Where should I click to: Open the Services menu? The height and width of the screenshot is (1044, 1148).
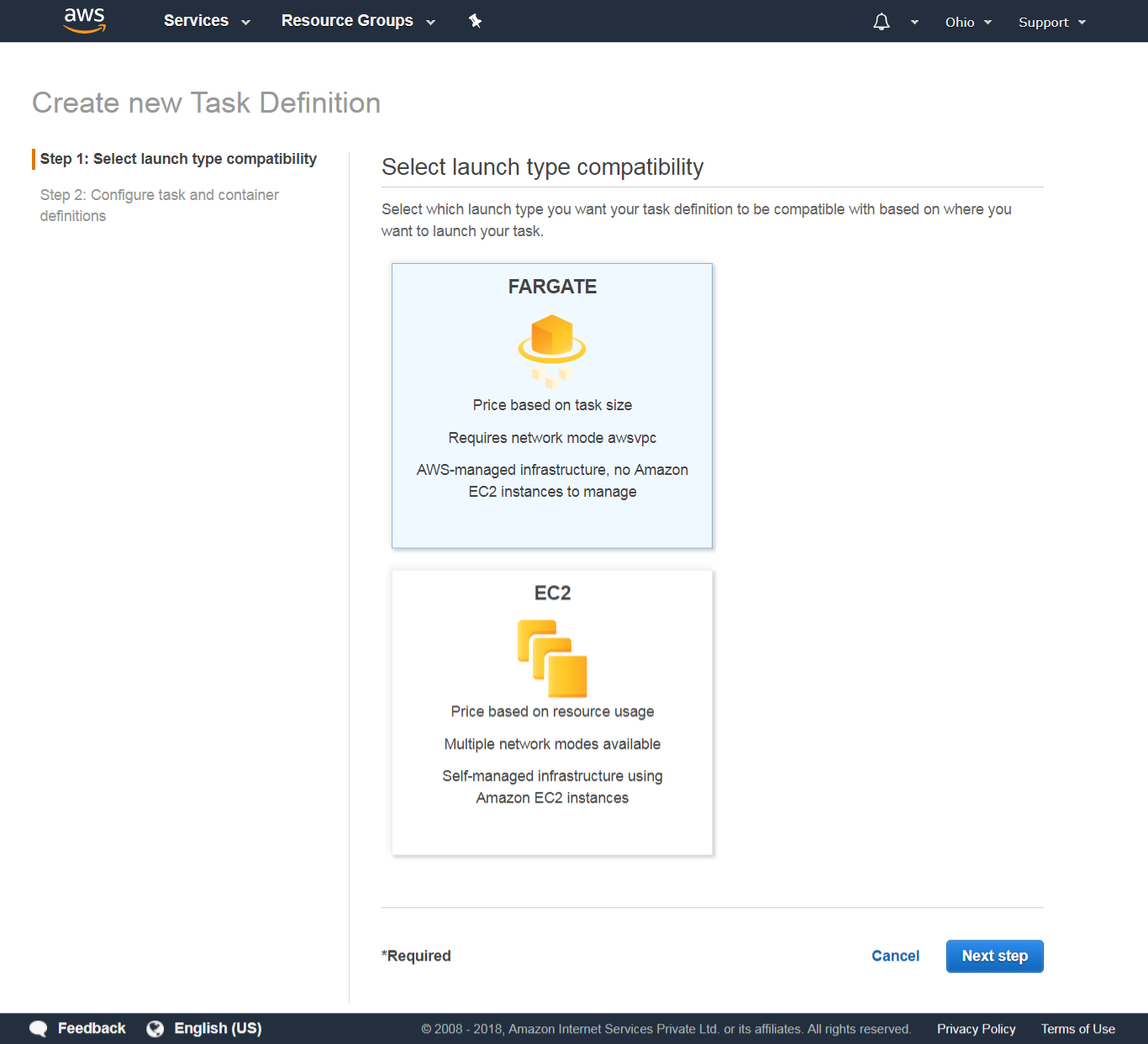click(x=196, y=21)
